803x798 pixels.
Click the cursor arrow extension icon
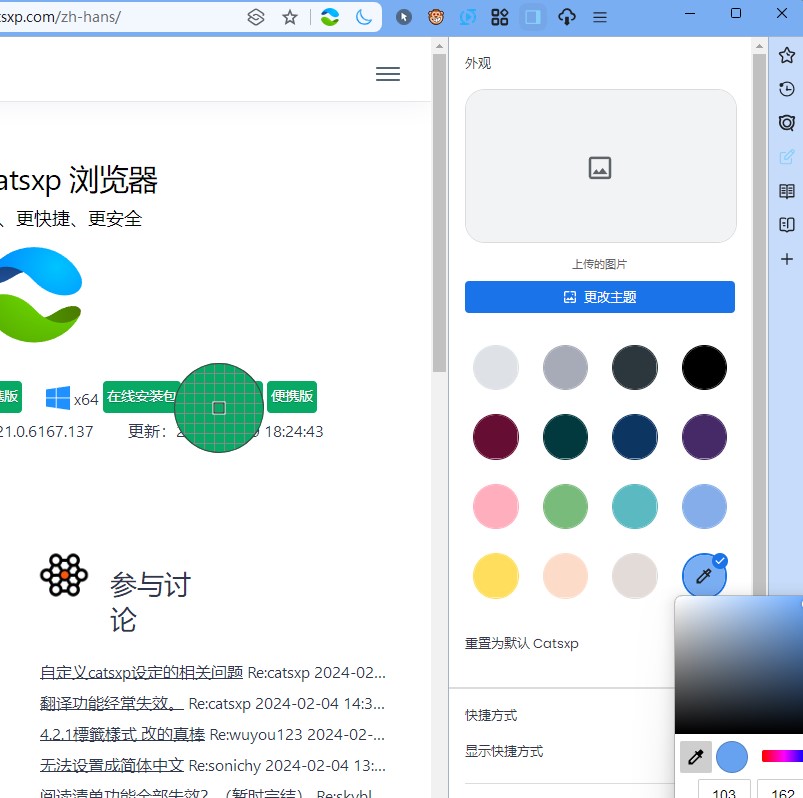click(404, 17)
